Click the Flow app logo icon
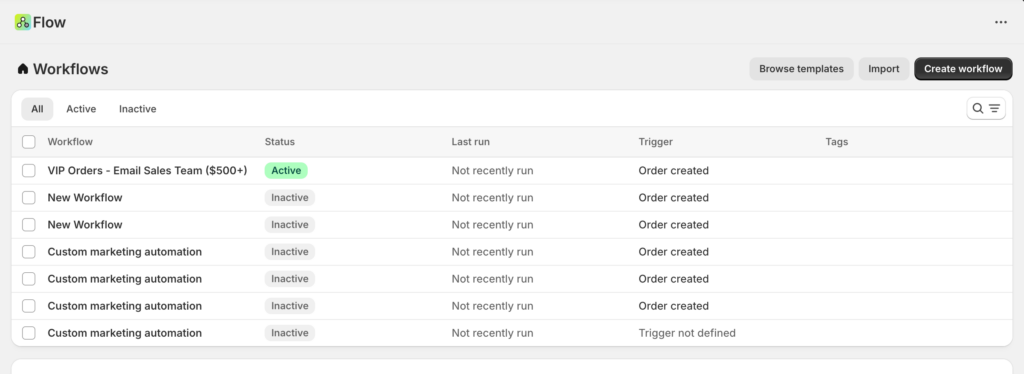Image resolution: width=1024 pixels, height=374 pixels. point(23,22)
